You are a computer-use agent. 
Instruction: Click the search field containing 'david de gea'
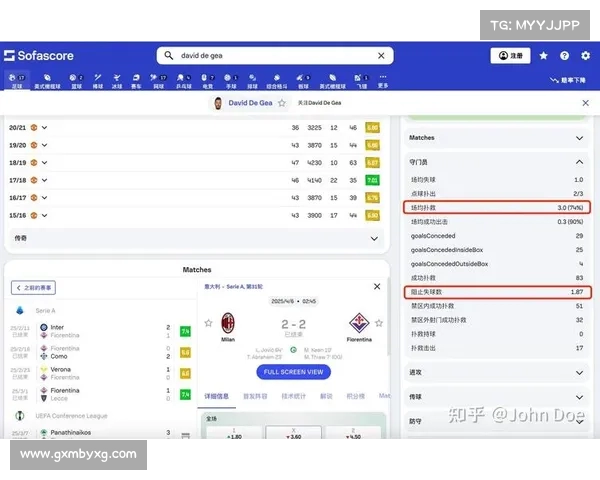(275, 56)
